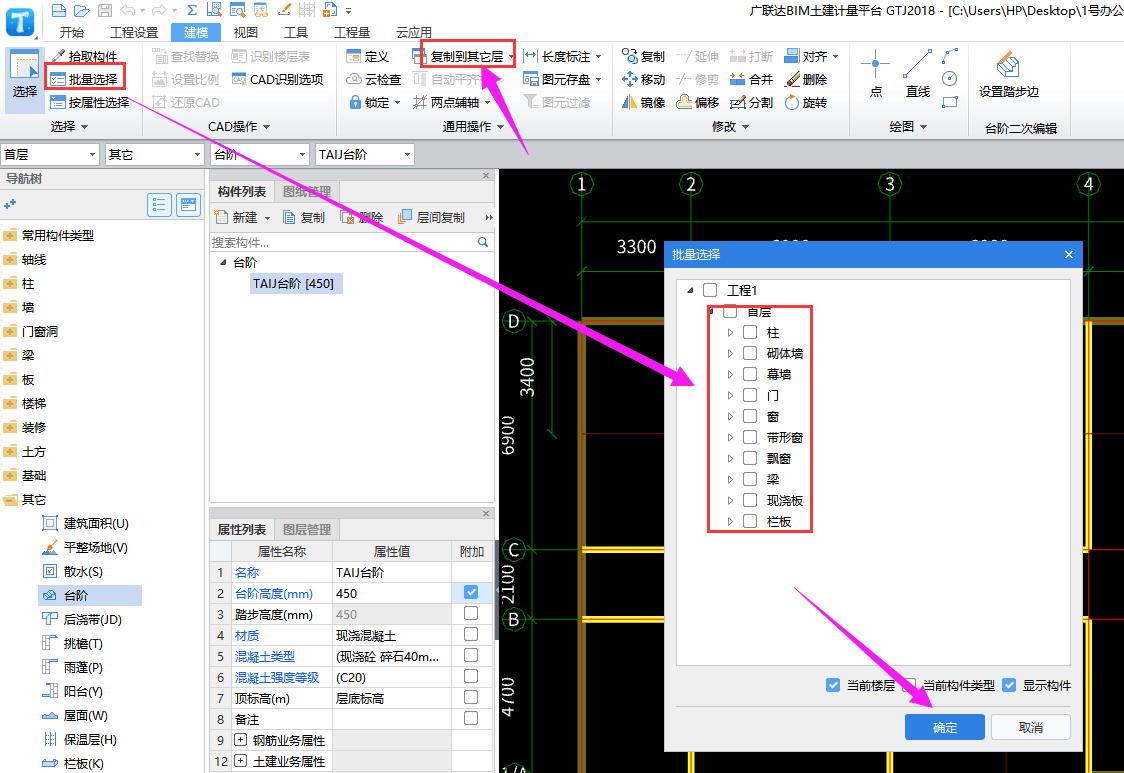Expand 钢筋业务属性 property group
Image resolution: width=1124 pixels, height=773 pixels.
241,740
